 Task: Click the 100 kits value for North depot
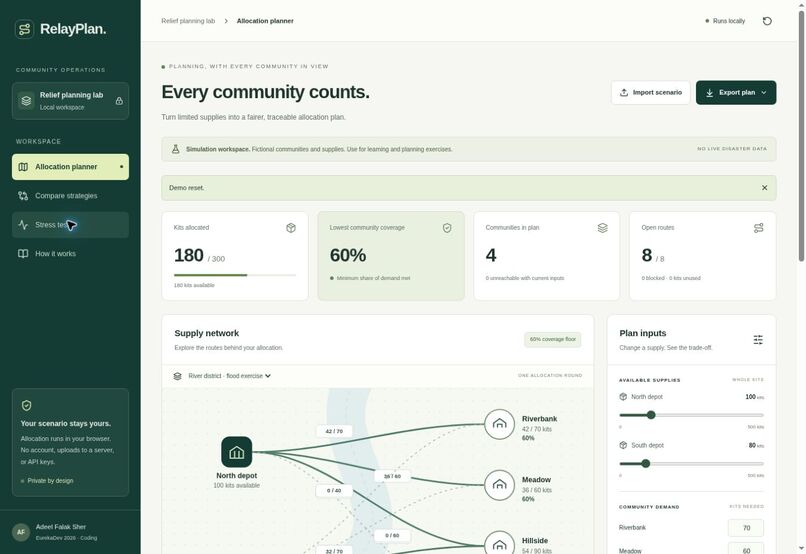pos(754,397)
